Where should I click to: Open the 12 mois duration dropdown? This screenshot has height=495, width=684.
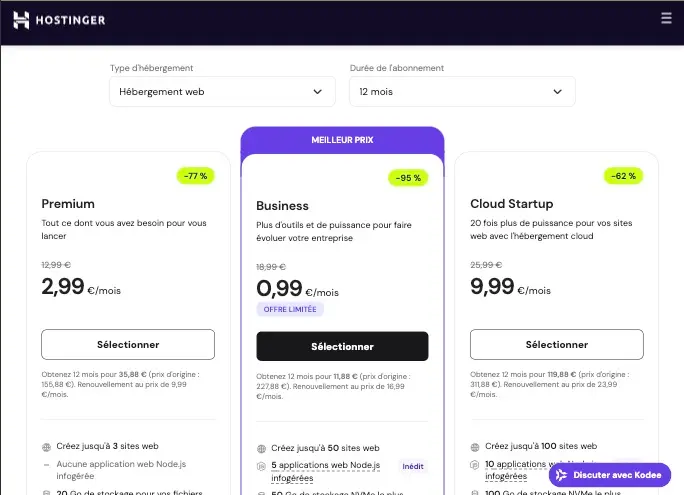(x=462, y=92)
